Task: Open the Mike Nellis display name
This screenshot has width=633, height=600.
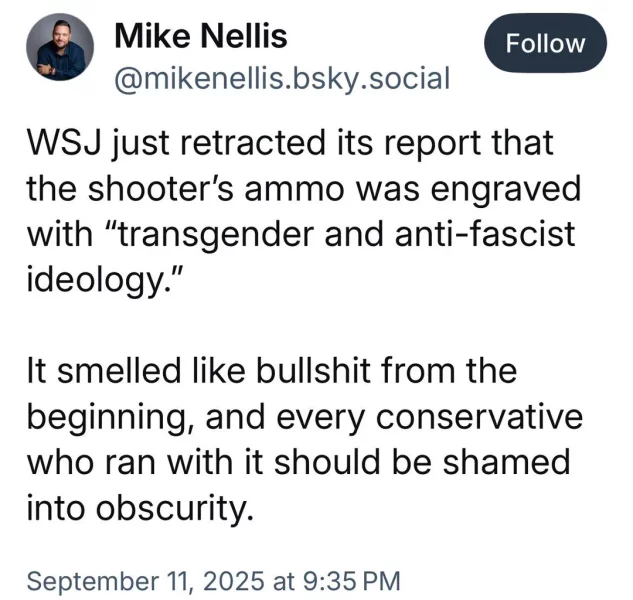Action: pos(201,37)
